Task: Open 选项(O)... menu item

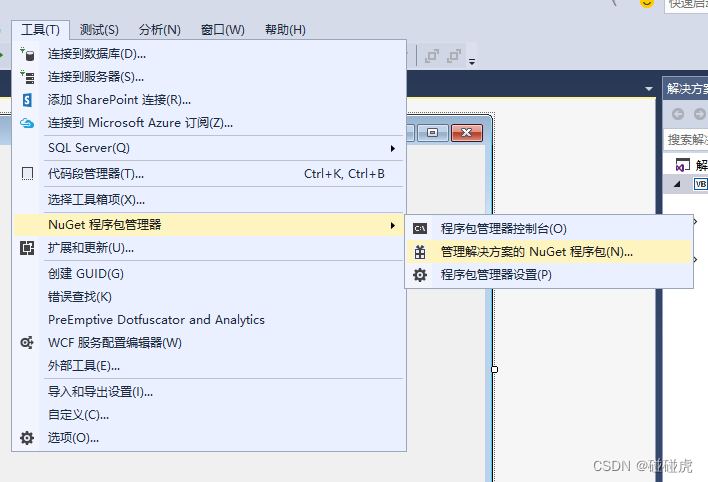Action: pos(209,438)
